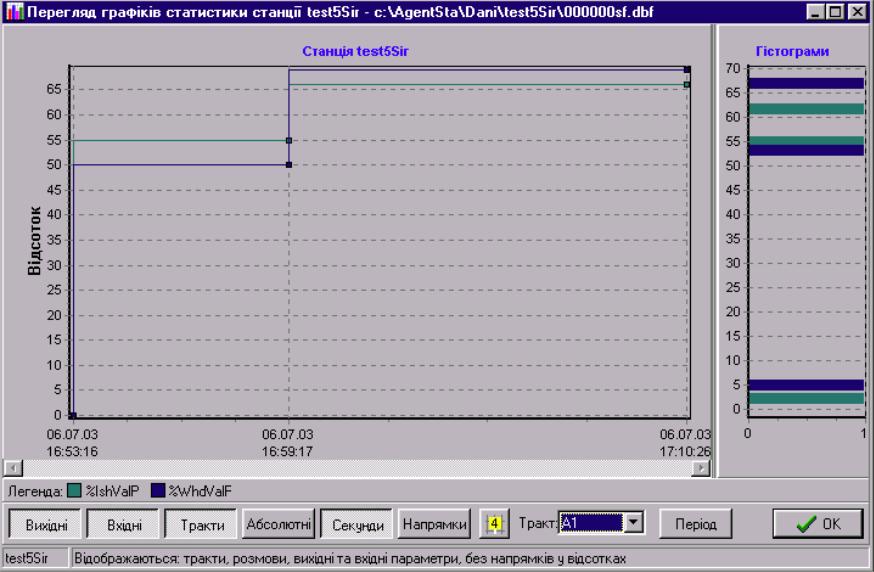Viewport: 874px width, 572px height.
Task: Click the Тракт field showing A1
Action: point(591,523)
